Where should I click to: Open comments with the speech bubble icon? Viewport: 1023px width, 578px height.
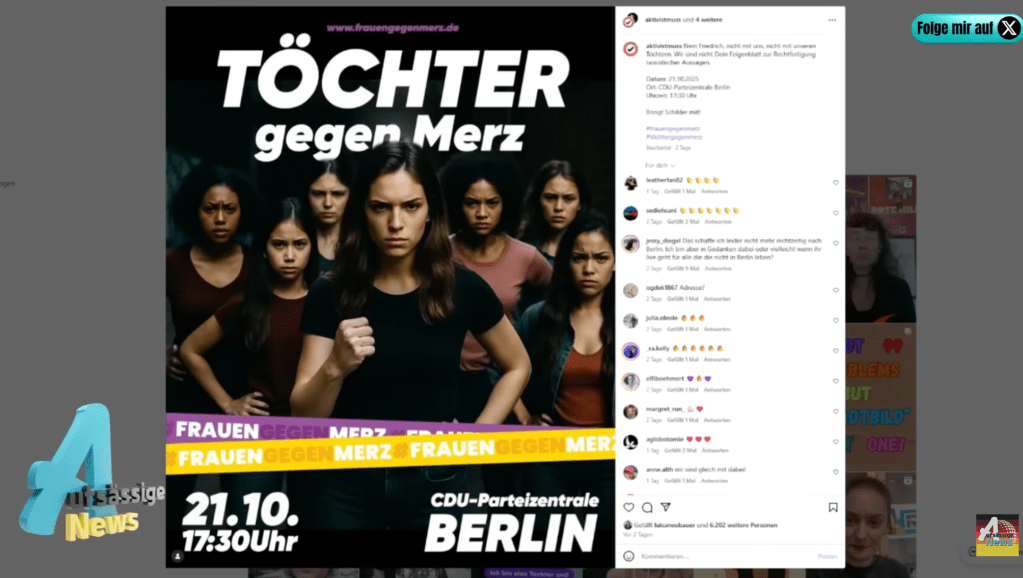pos(647,507)
